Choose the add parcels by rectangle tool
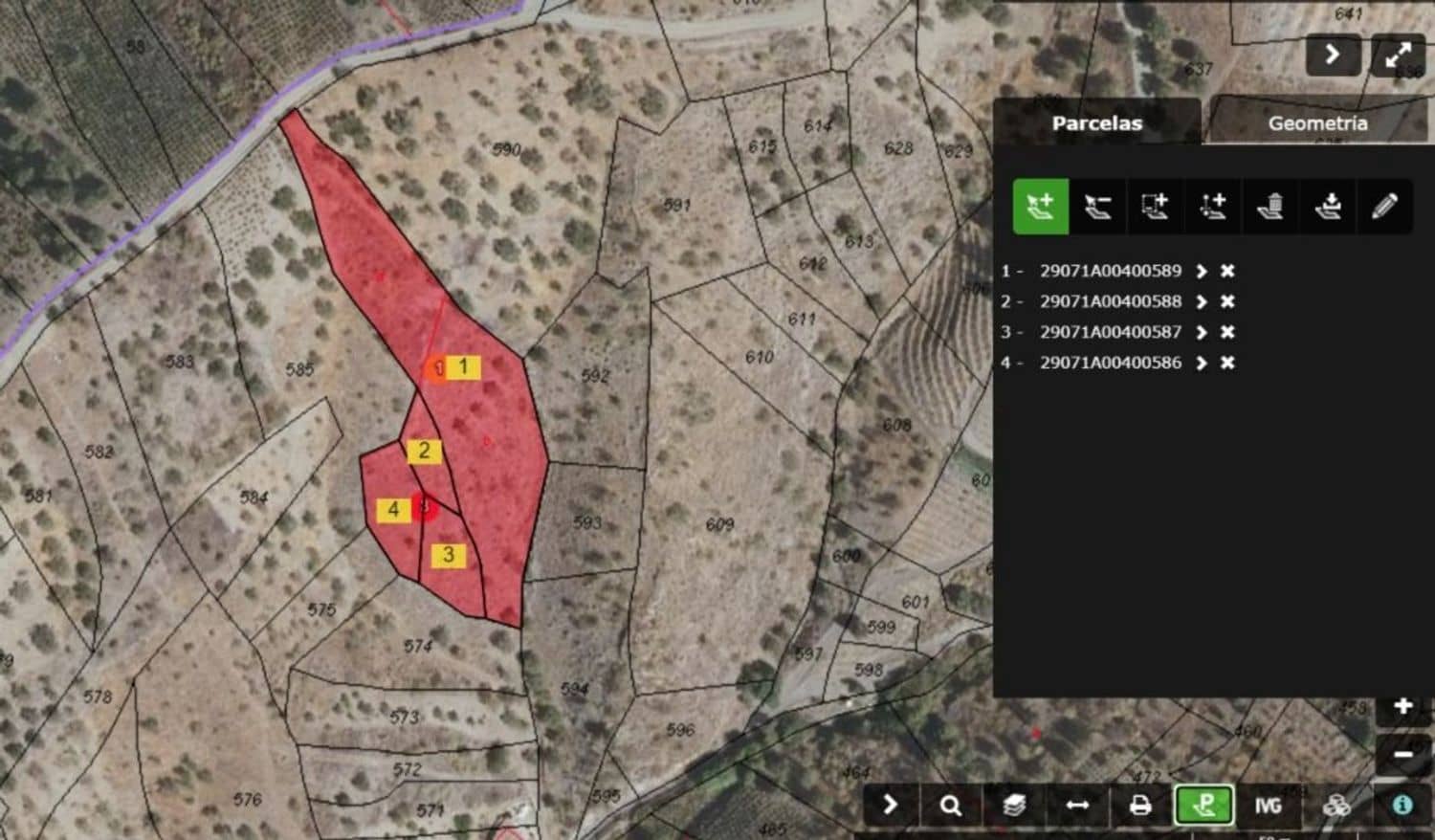Image resolution: width=1435 pixels, height=840 pixels. [1155, 207]
